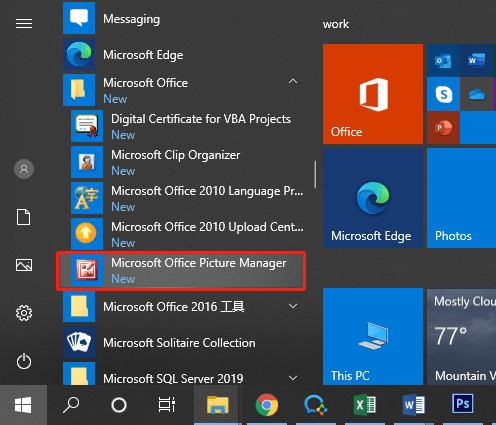496x425 pixels.
Task: Open the Microsoft Edge tile
Action: [x=373, y=198]
